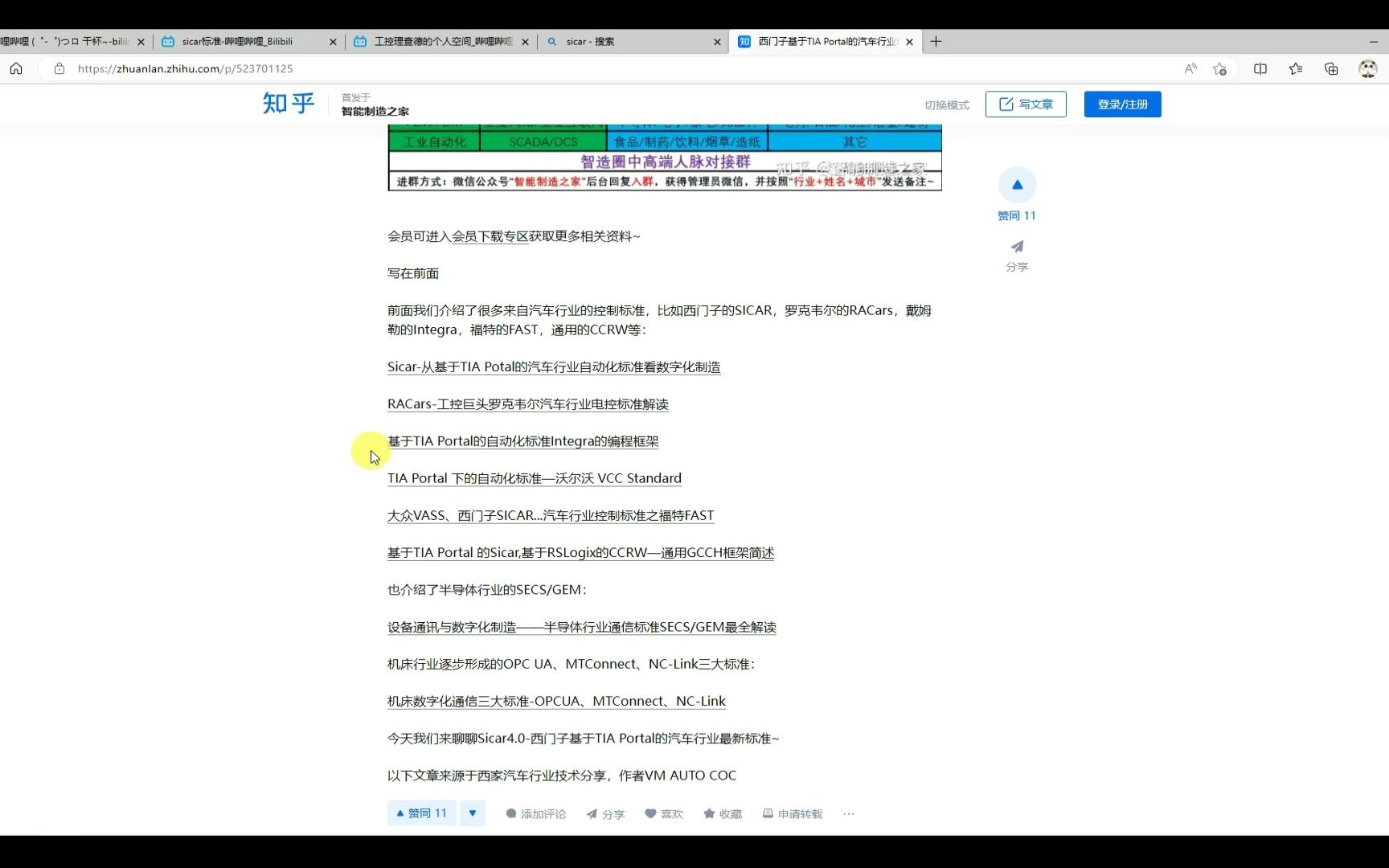Image resolution: width=1389 pixels, height=868 pixels.
Task: Upvote with the round sidebar arrow
Action: pos(1017,185)
